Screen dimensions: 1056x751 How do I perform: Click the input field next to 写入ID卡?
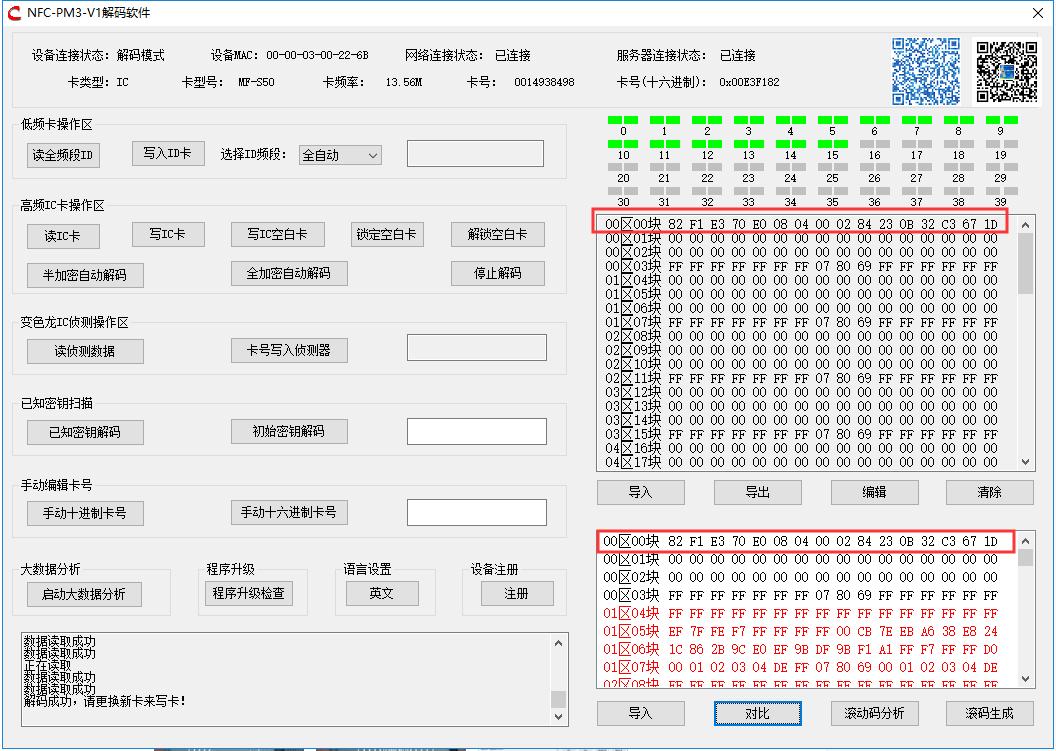click(x=474, y=152)
